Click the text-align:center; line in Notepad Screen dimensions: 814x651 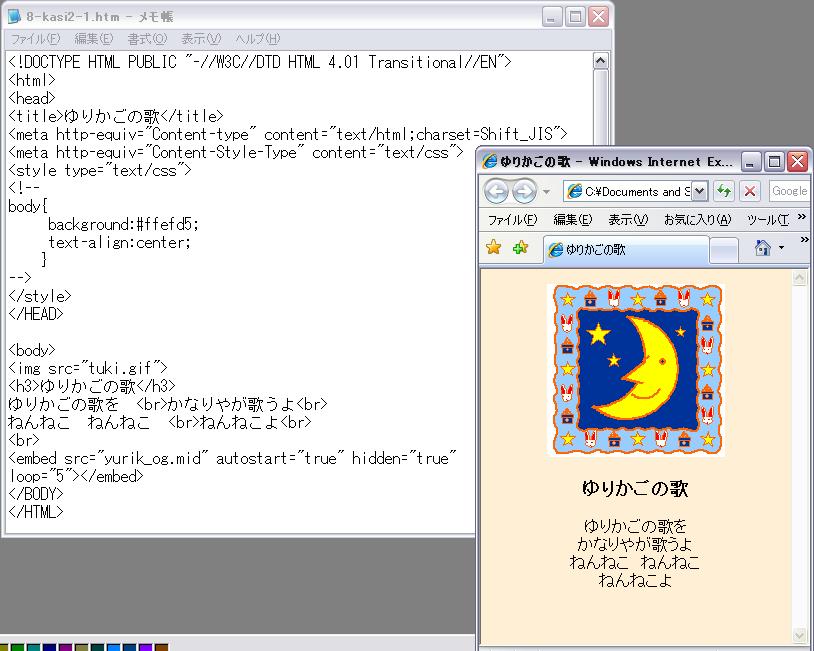click(x=119, y=242)
